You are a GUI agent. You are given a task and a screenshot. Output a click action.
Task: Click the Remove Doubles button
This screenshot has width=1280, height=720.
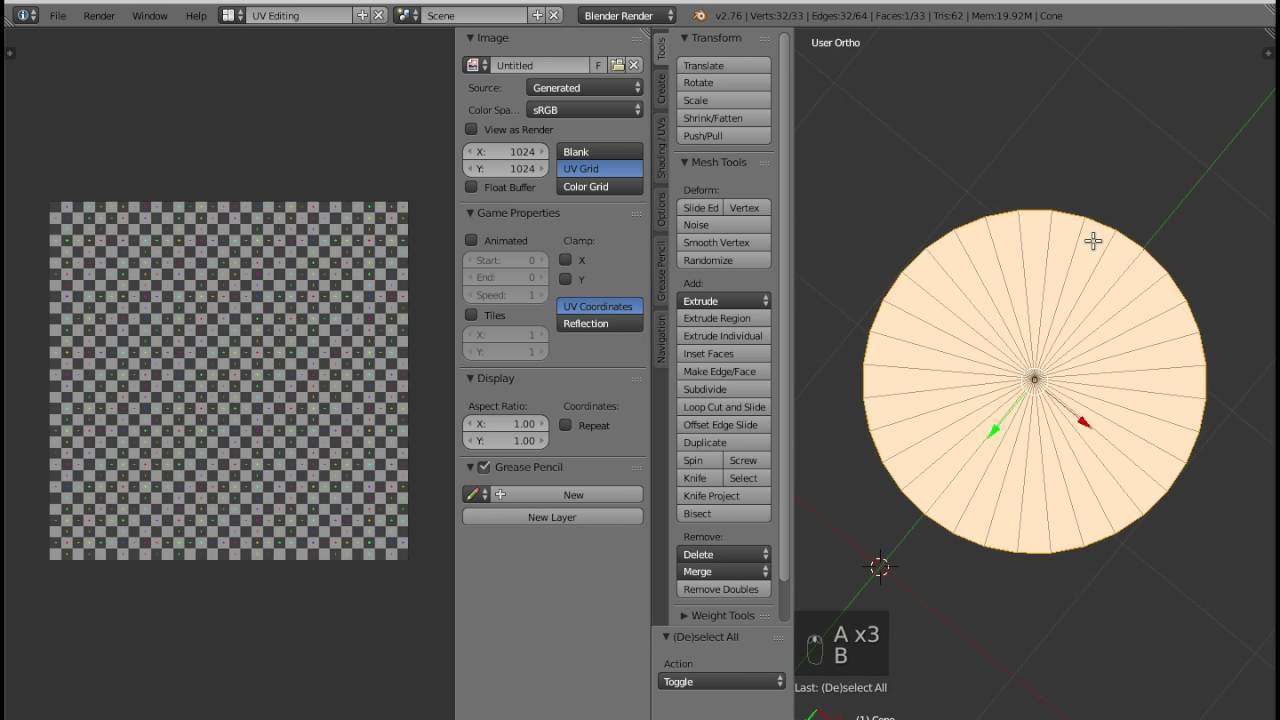(x=724, y=589)
